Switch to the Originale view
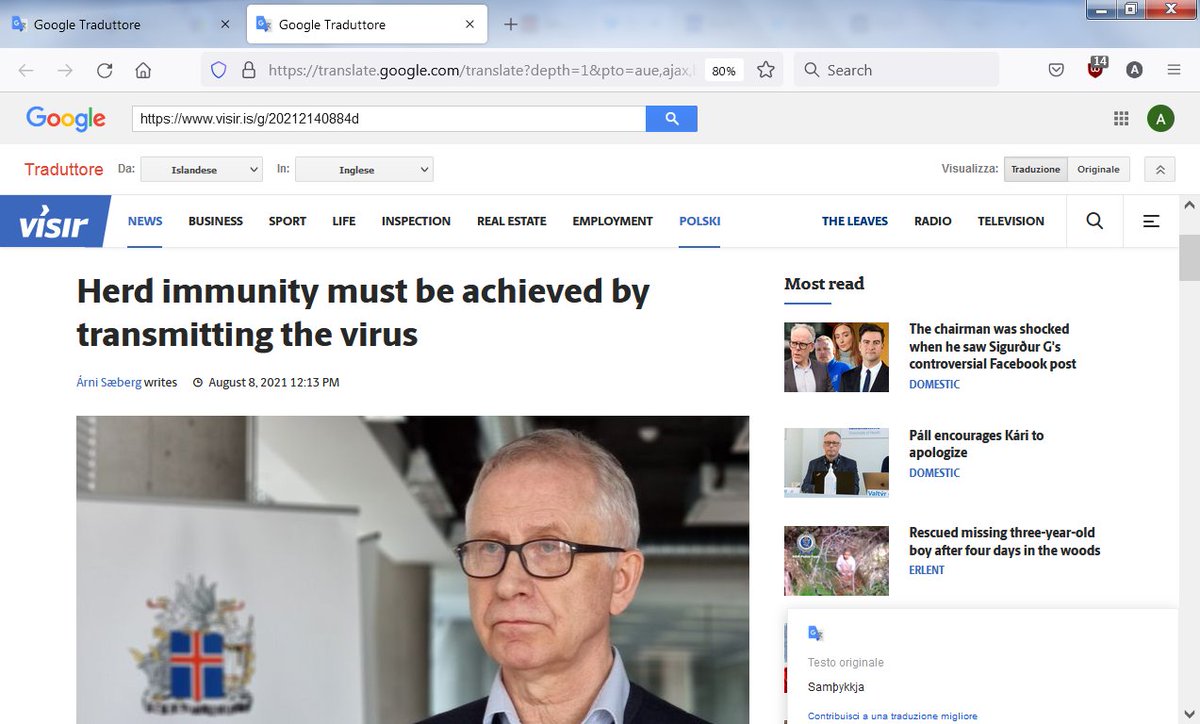Screen dimensions: 1200x724 [x=1098, y=169]
